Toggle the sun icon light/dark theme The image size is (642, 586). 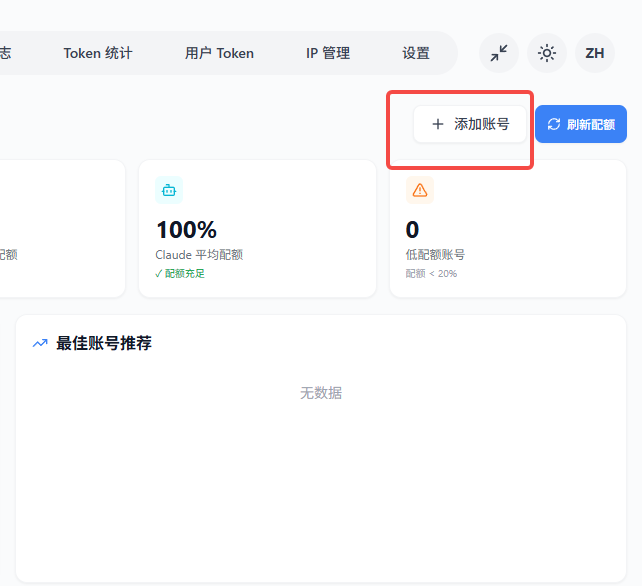pyautogui.click(x=547, y=53)
